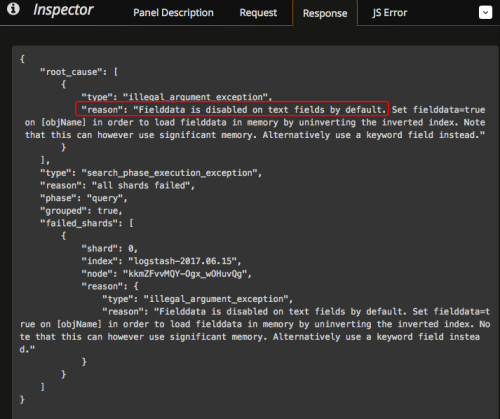Click the node value "kkmZFvvMQY-Ogx_wOHuvQg"

tap(185, 274)
